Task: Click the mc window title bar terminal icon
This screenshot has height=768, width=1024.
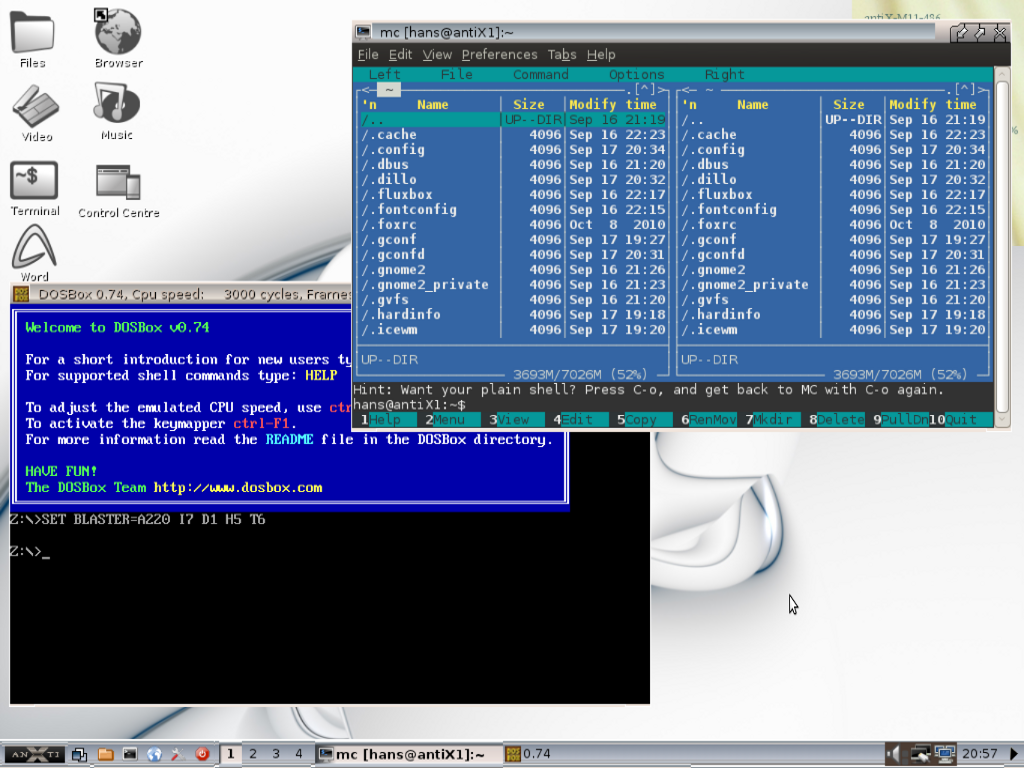Action: (363, 32)
